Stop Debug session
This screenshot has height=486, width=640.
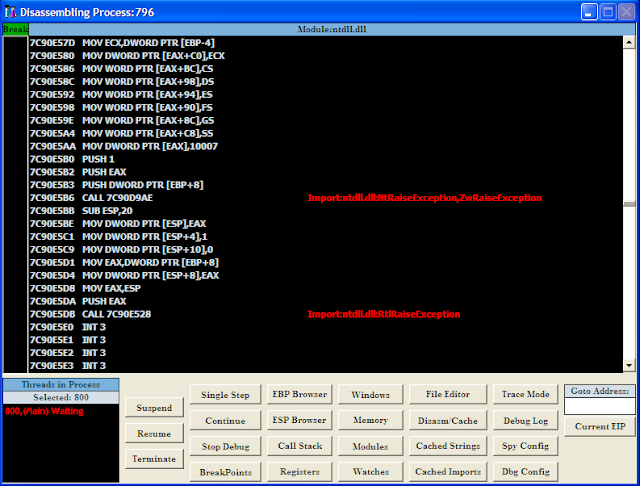pyautogui.click(x=225, y=446)
